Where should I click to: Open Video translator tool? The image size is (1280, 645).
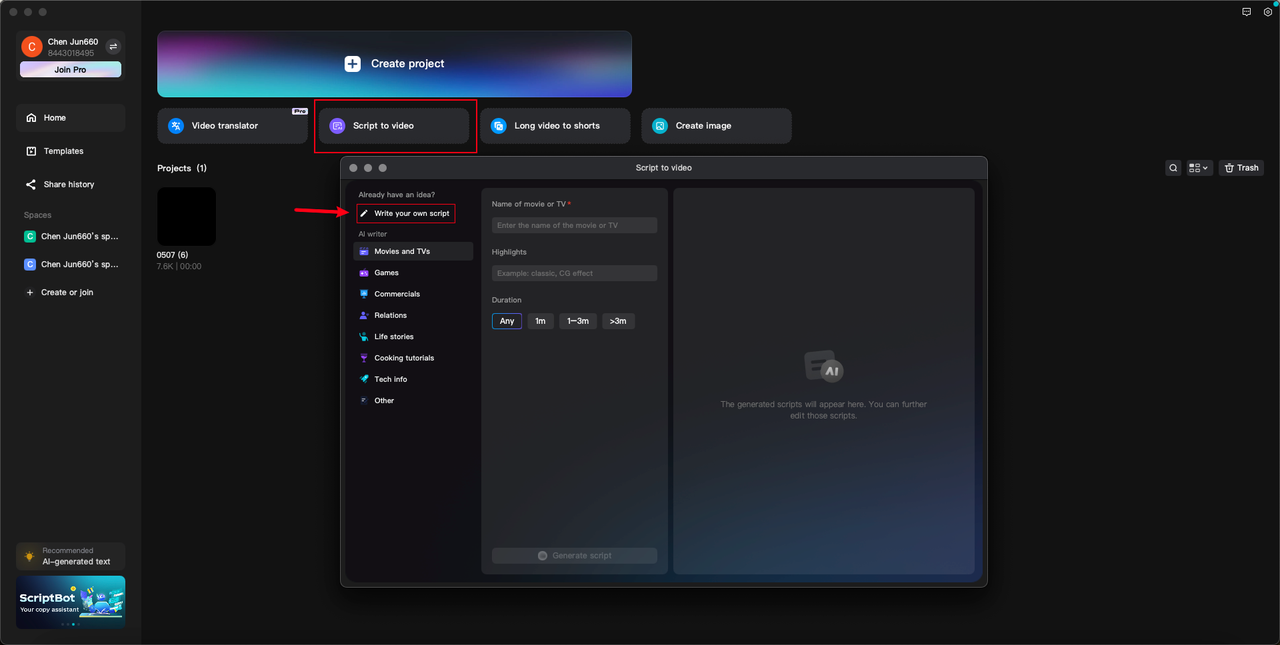232,126
